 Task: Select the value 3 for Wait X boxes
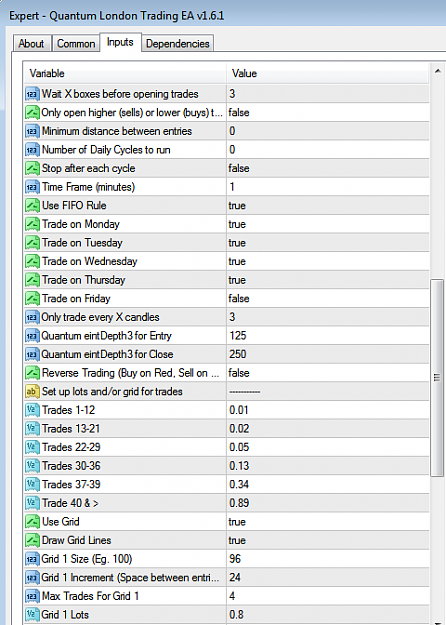[232, 94]
